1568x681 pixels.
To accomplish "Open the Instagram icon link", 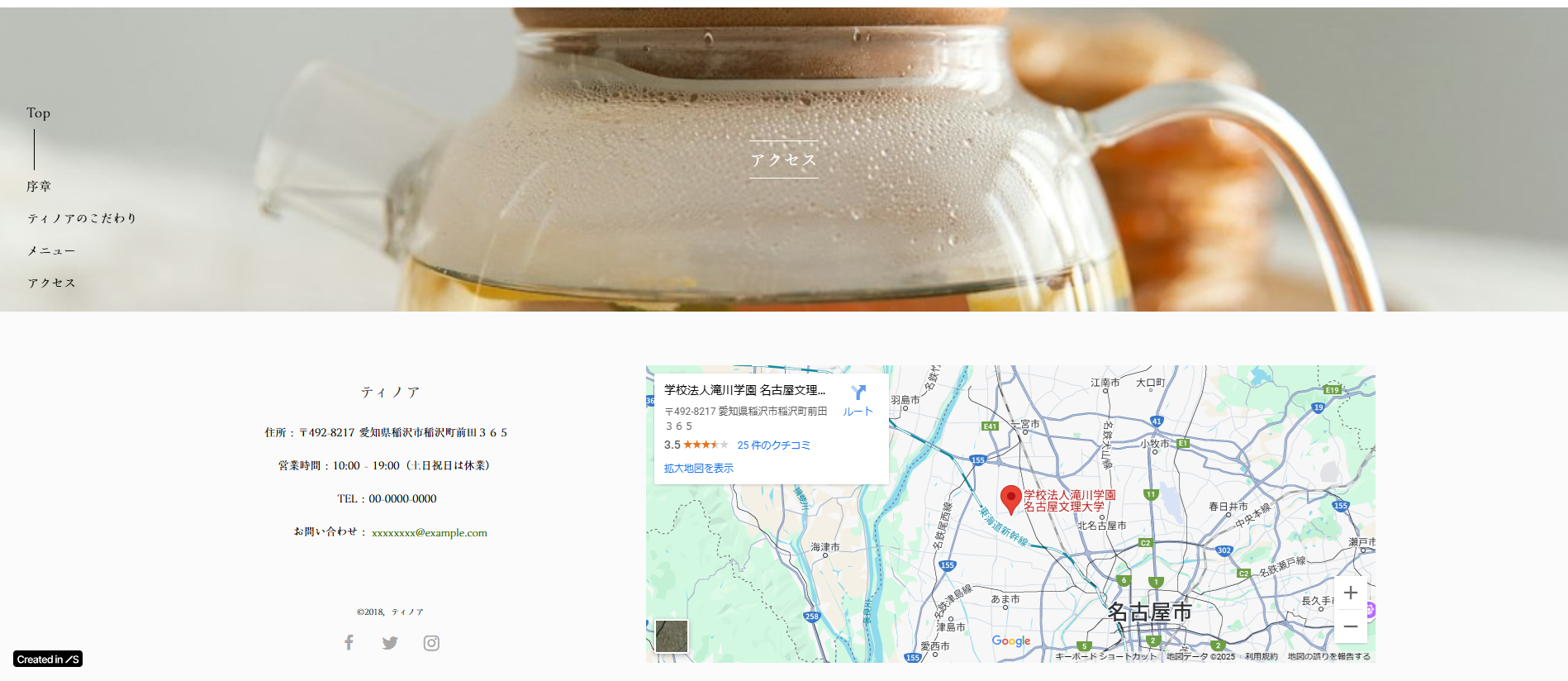I will point(431,643).
